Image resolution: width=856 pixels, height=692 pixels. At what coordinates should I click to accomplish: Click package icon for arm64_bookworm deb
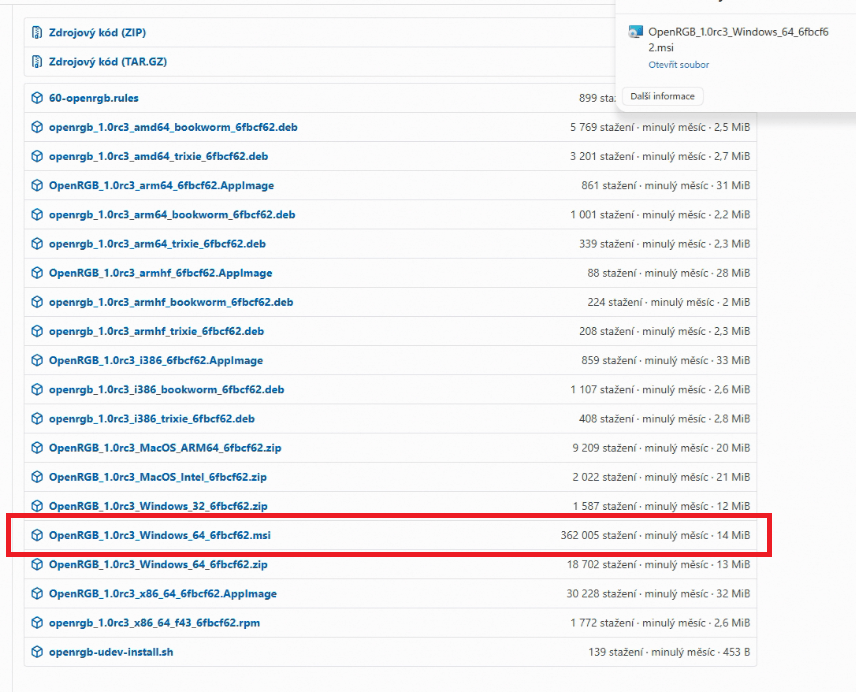coord(37,214)
